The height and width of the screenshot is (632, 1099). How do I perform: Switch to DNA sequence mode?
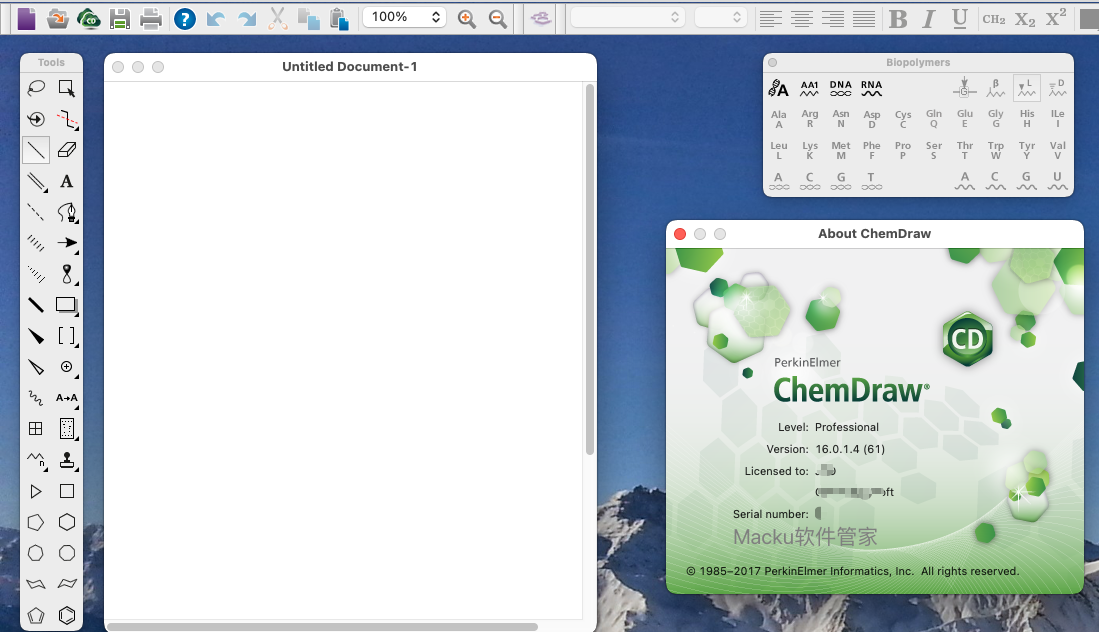(x=840, y=88)
